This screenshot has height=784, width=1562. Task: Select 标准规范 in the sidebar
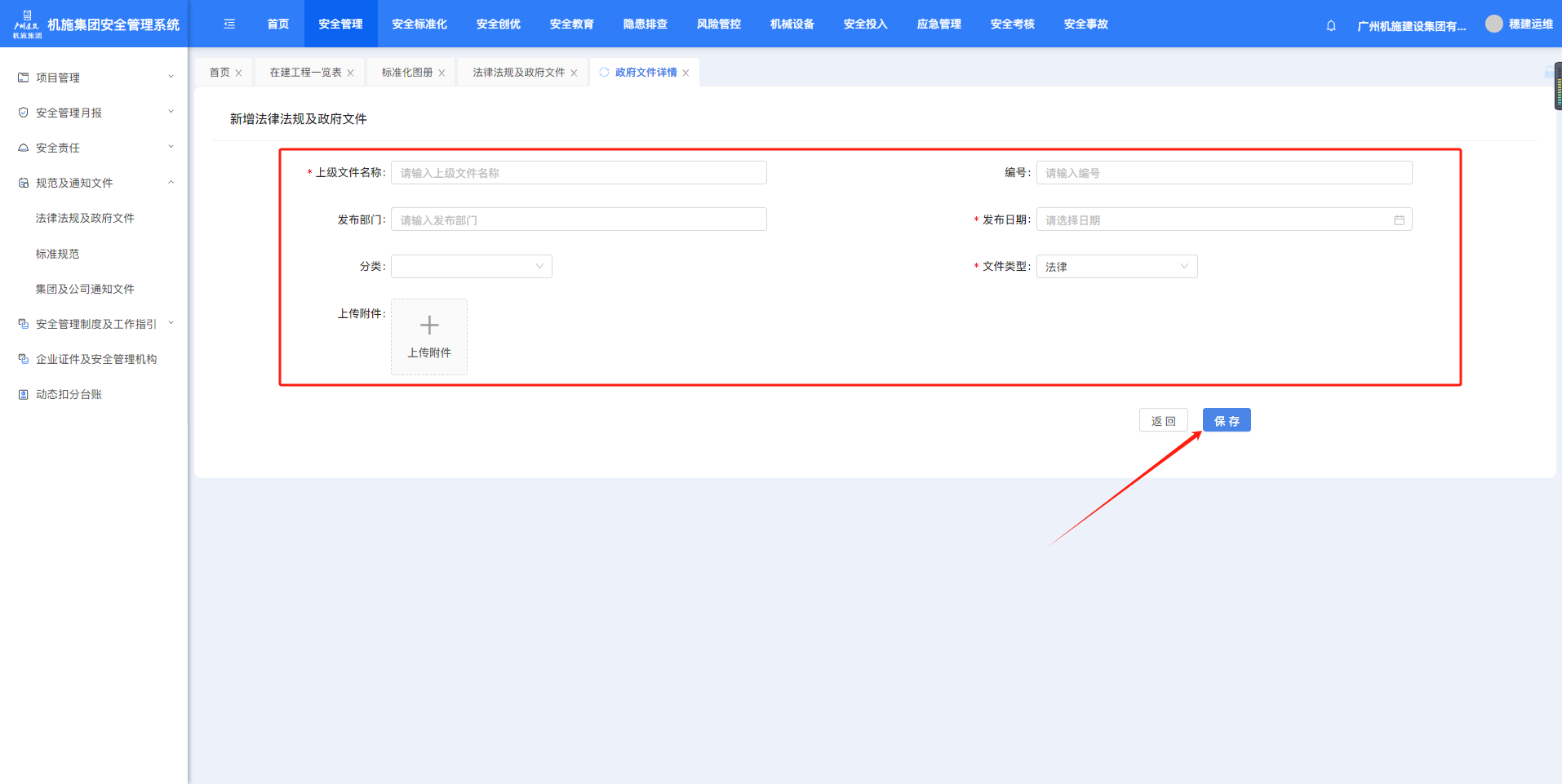[57, 254]
